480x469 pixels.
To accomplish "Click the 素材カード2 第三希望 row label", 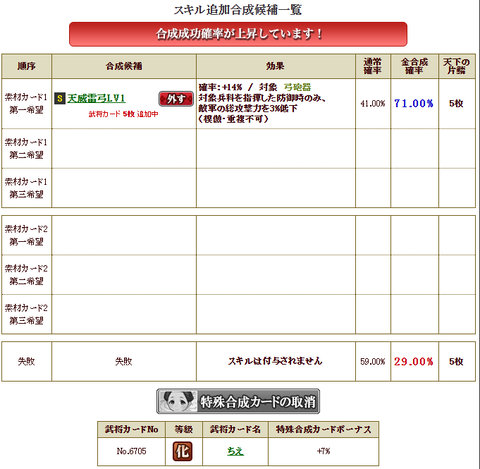I will click(26, 314).
